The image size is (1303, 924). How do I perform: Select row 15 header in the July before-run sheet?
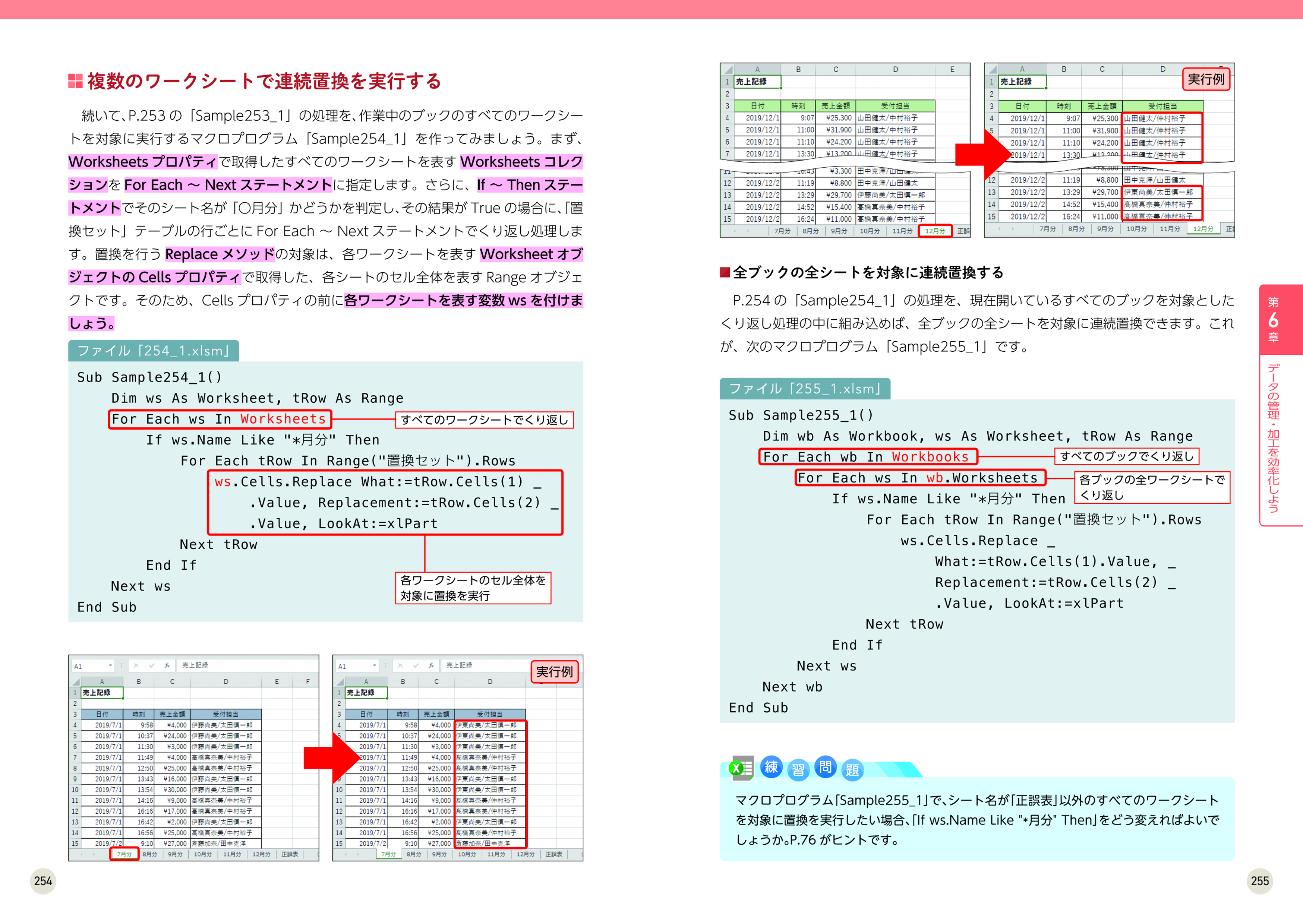[x=75, y=843]
